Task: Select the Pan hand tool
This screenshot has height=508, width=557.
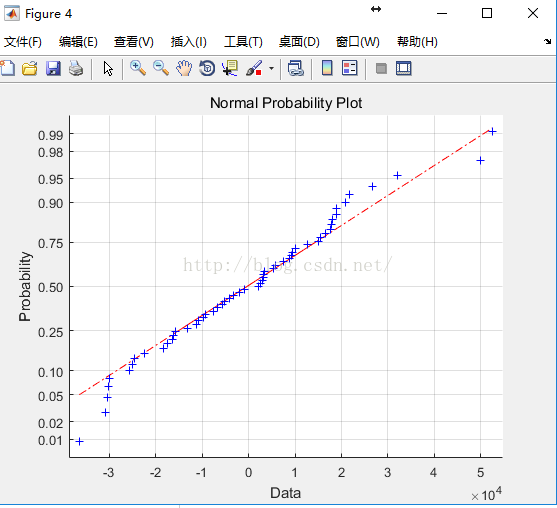Action: click(x=184, y=68)
